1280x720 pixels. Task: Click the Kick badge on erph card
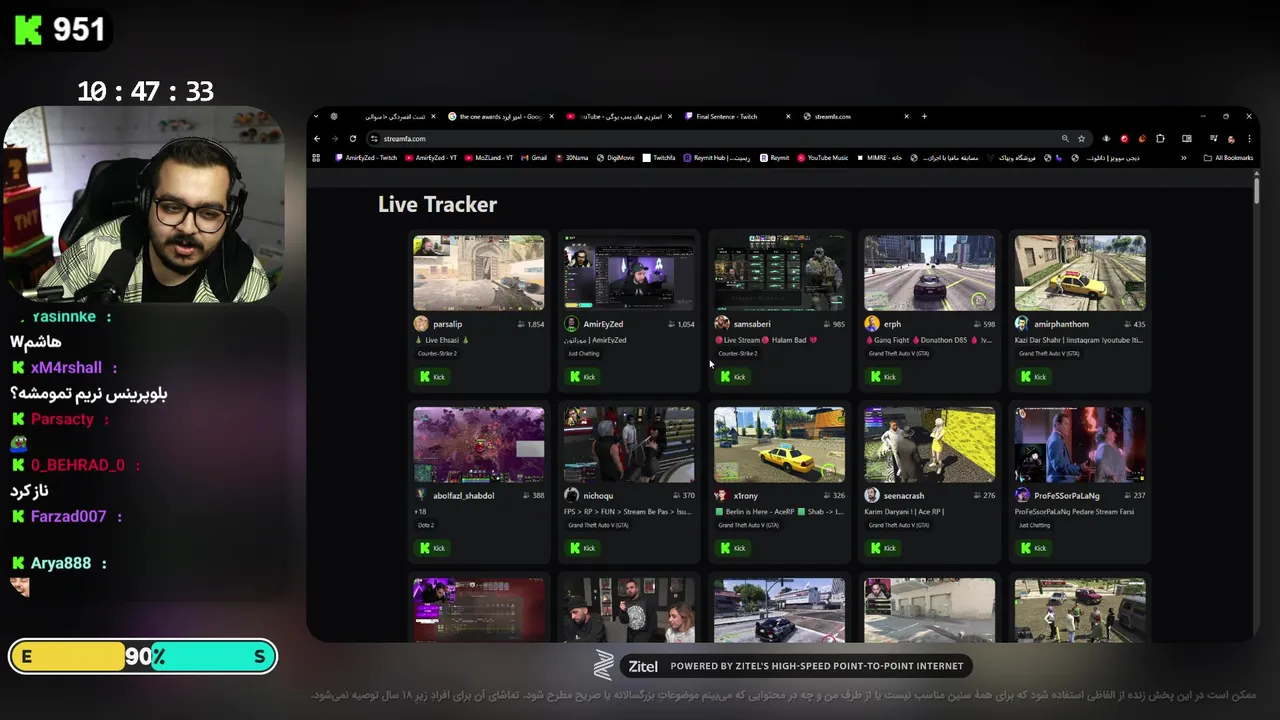tap(884, 377)
